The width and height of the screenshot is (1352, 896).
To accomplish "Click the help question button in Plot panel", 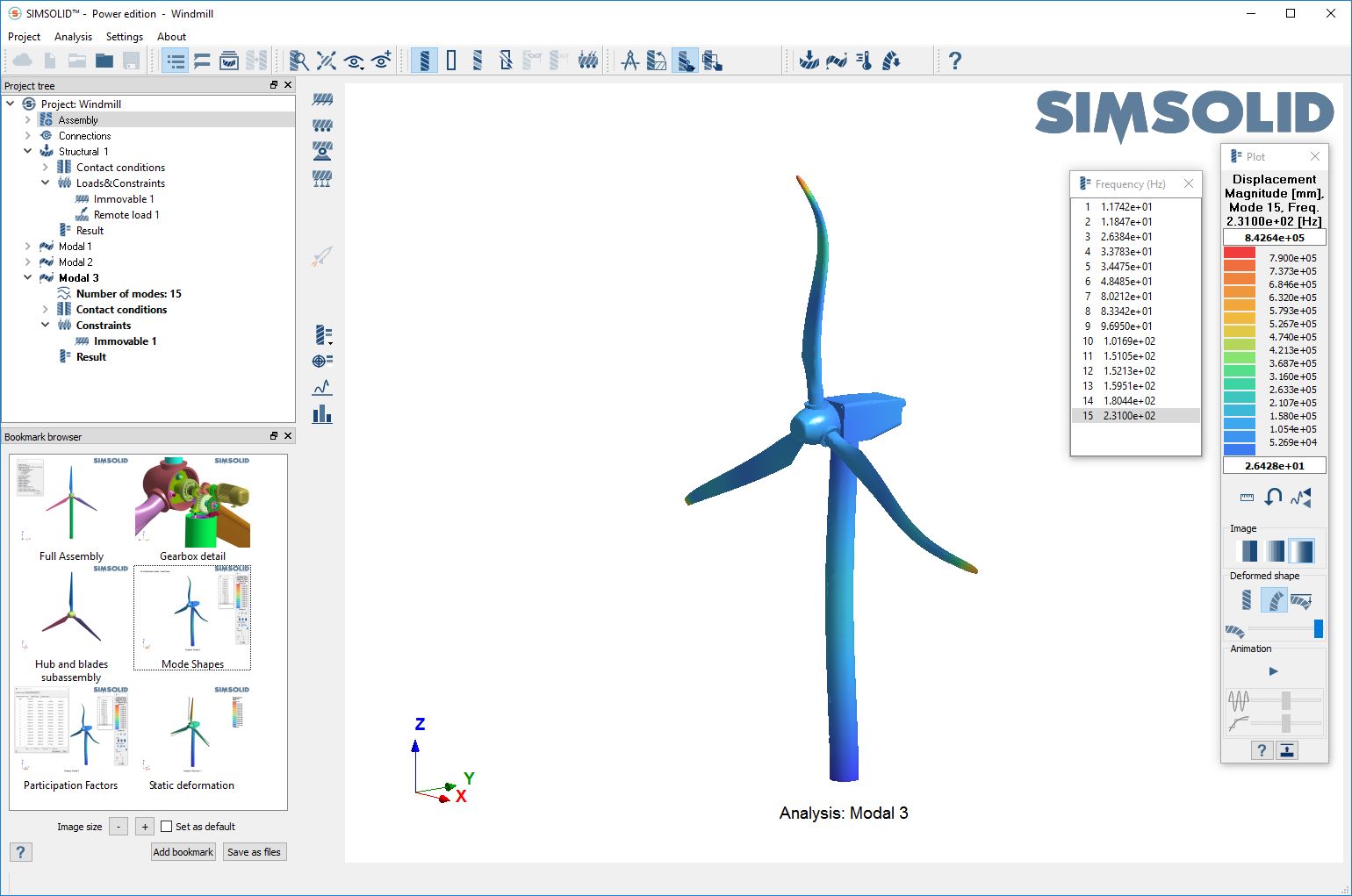I will (1262, 750).
